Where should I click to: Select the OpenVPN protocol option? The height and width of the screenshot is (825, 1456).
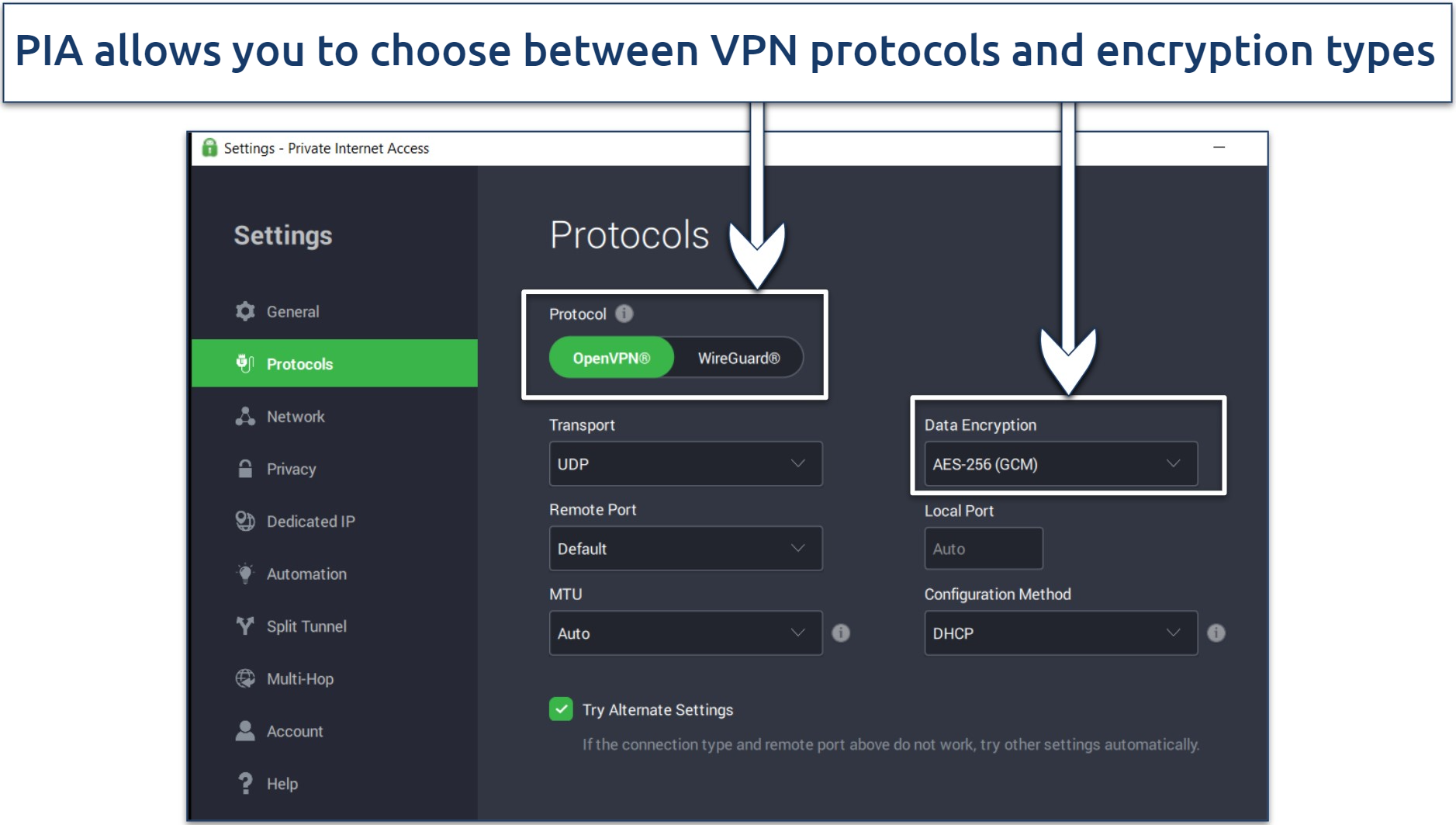point(610,358)
